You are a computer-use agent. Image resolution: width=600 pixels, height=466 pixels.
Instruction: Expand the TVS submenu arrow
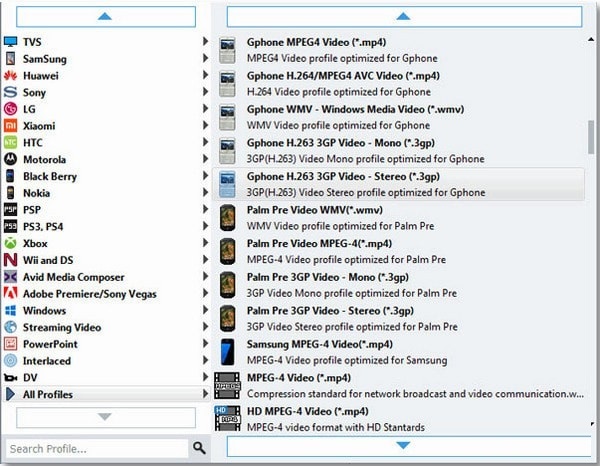tap(205, 41)
